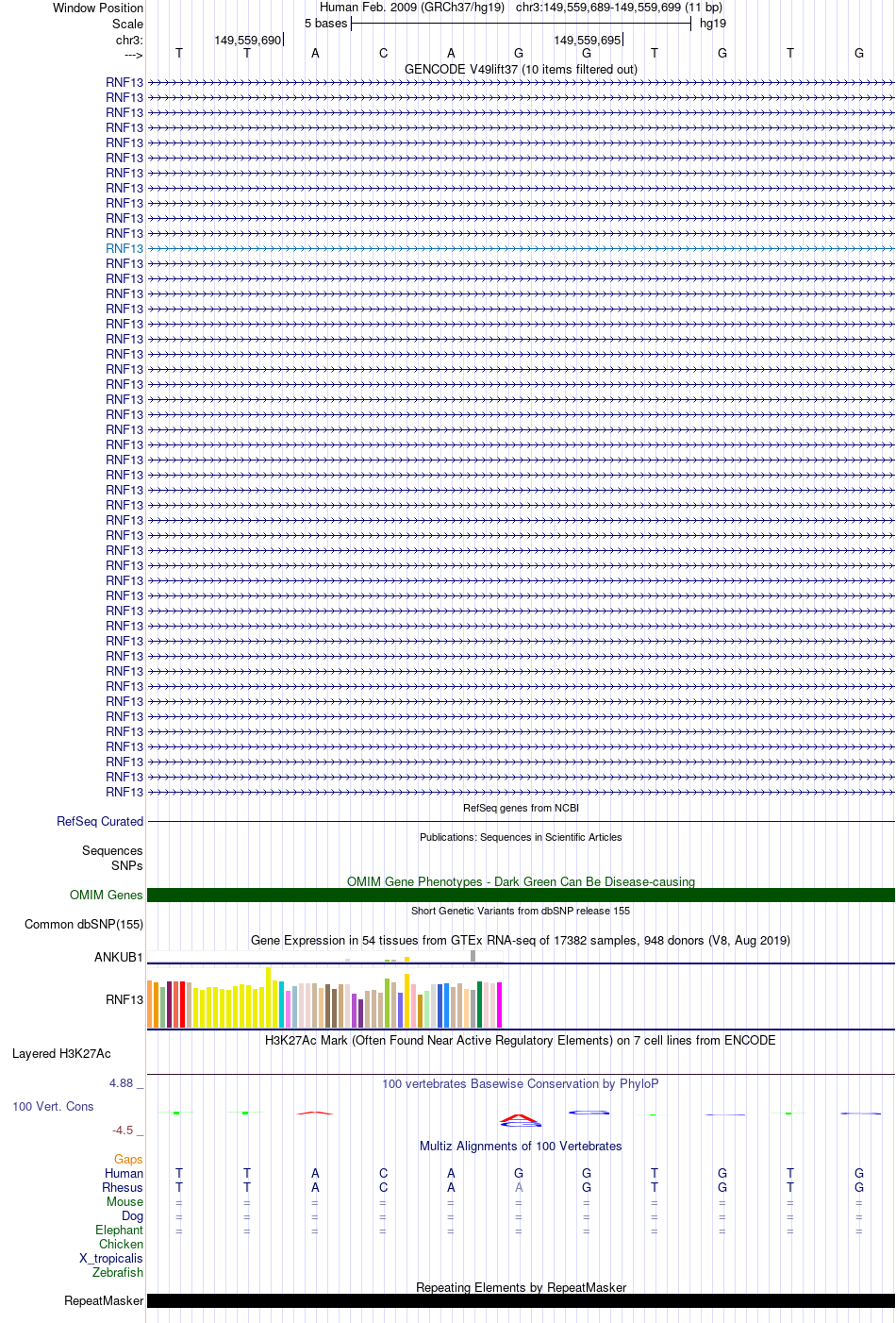Click the Window Position label
The image size is (896, 1323).
point(98,8)
